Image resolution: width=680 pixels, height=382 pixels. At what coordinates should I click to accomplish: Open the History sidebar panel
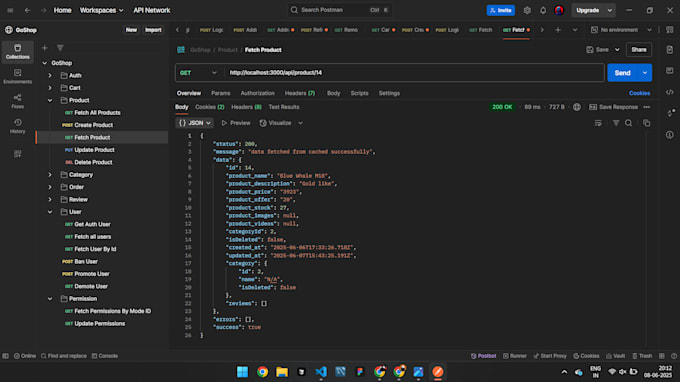pos(17,126)
